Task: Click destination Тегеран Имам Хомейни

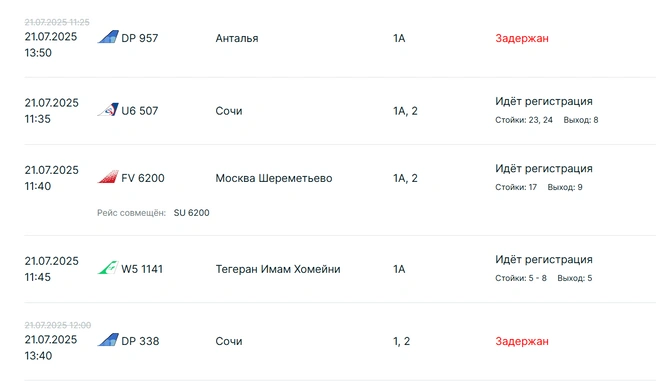Action: (x=278, y=269)
